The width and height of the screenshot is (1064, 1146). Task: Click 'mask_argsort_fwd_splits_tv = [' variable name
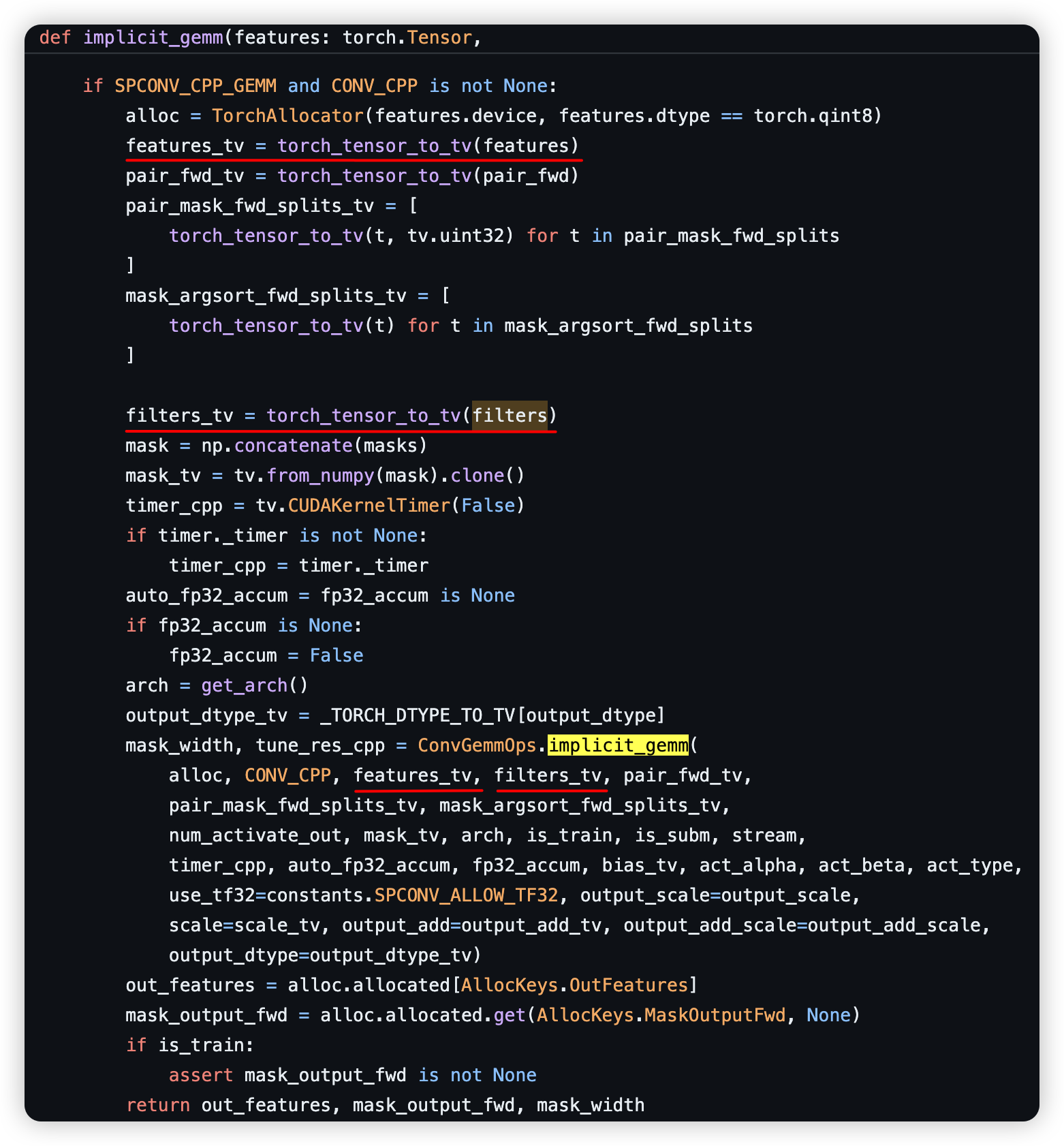[266, 296]
